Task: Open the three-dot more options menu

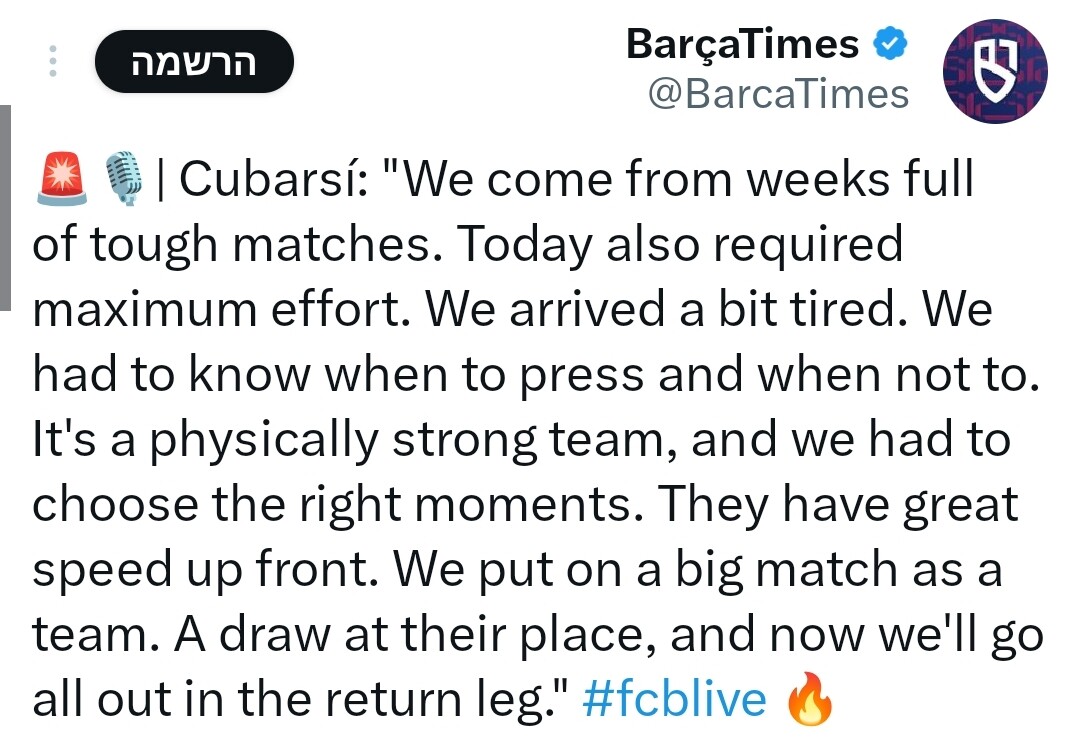Action: (54, 62)
